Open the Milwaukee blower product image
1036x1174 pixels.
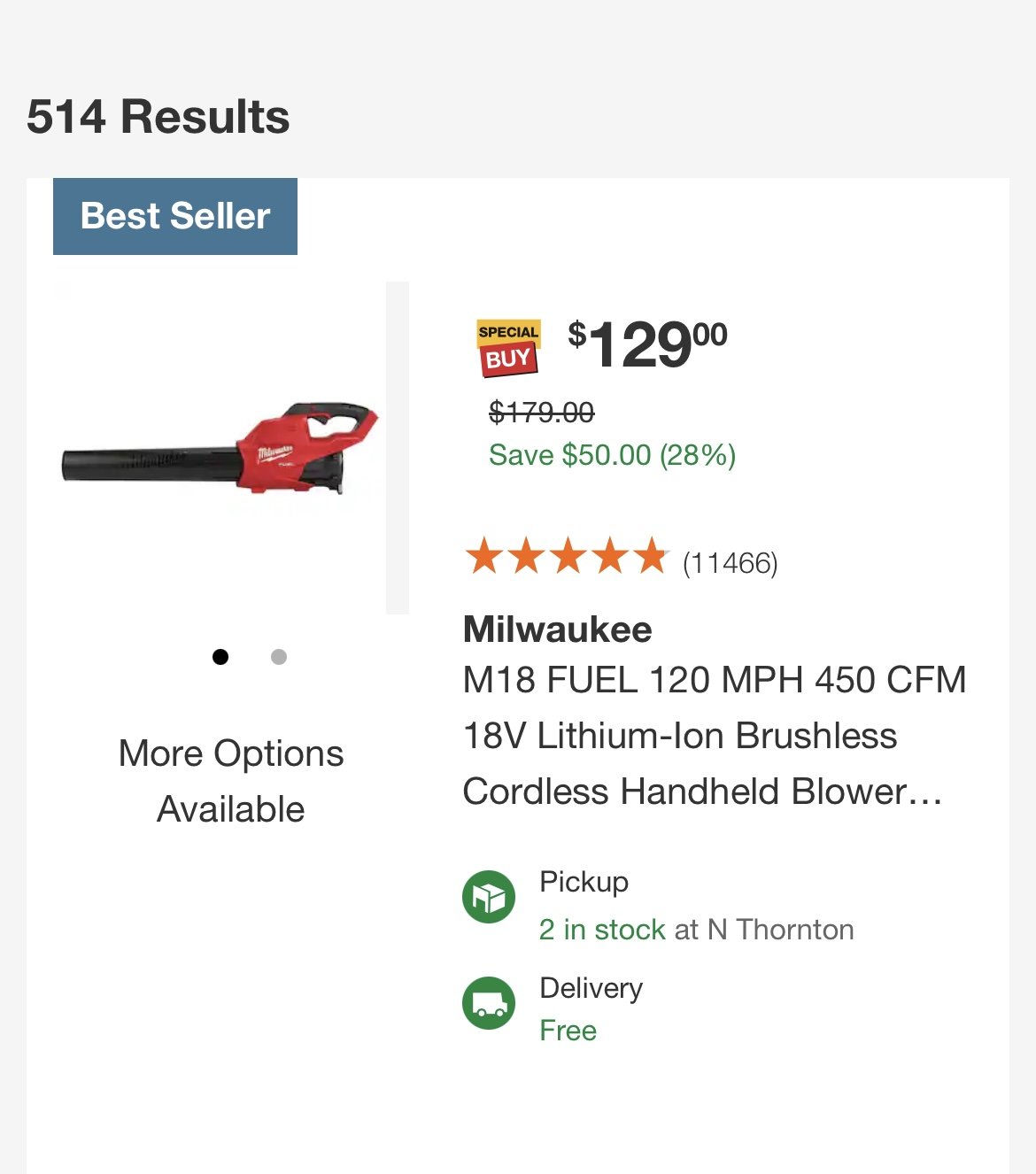[220, 448]
